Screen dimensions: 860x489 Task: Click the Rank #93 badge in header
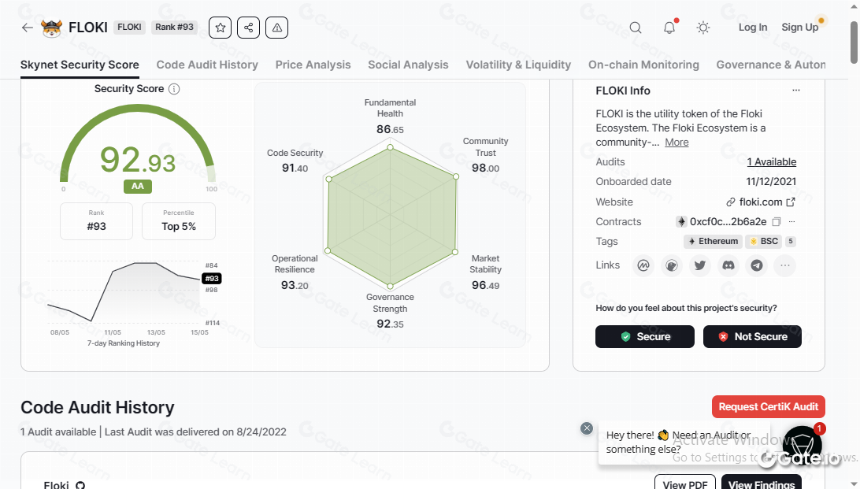174,27
